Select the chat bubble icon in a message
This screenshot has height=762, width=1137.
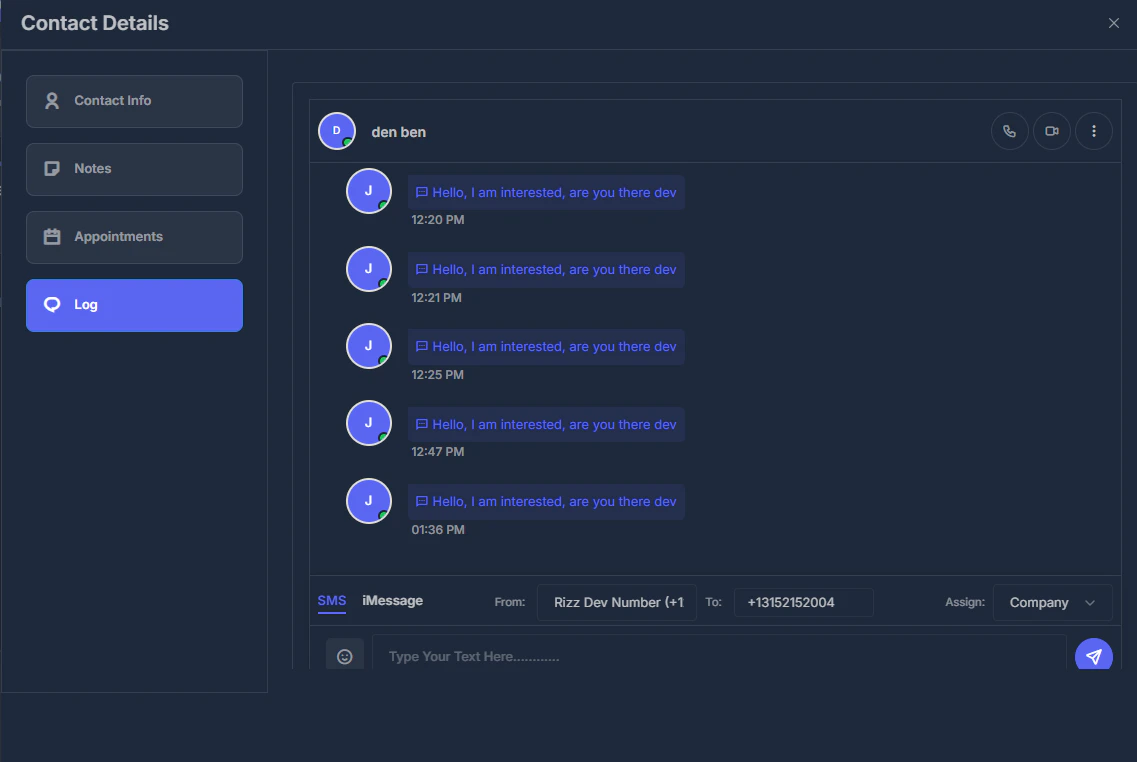click(421, 192)
